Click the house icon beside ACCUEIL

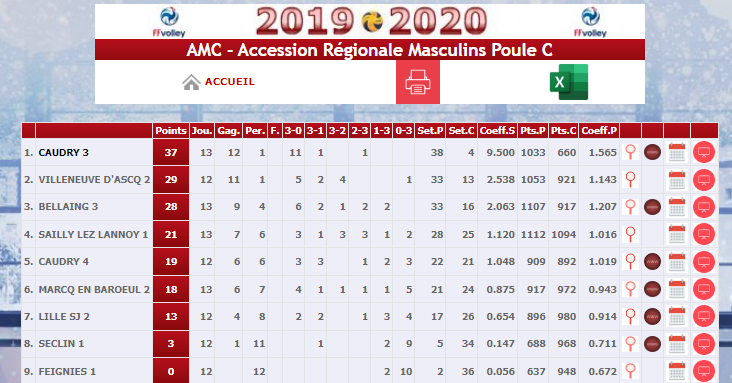pos(191,82)
